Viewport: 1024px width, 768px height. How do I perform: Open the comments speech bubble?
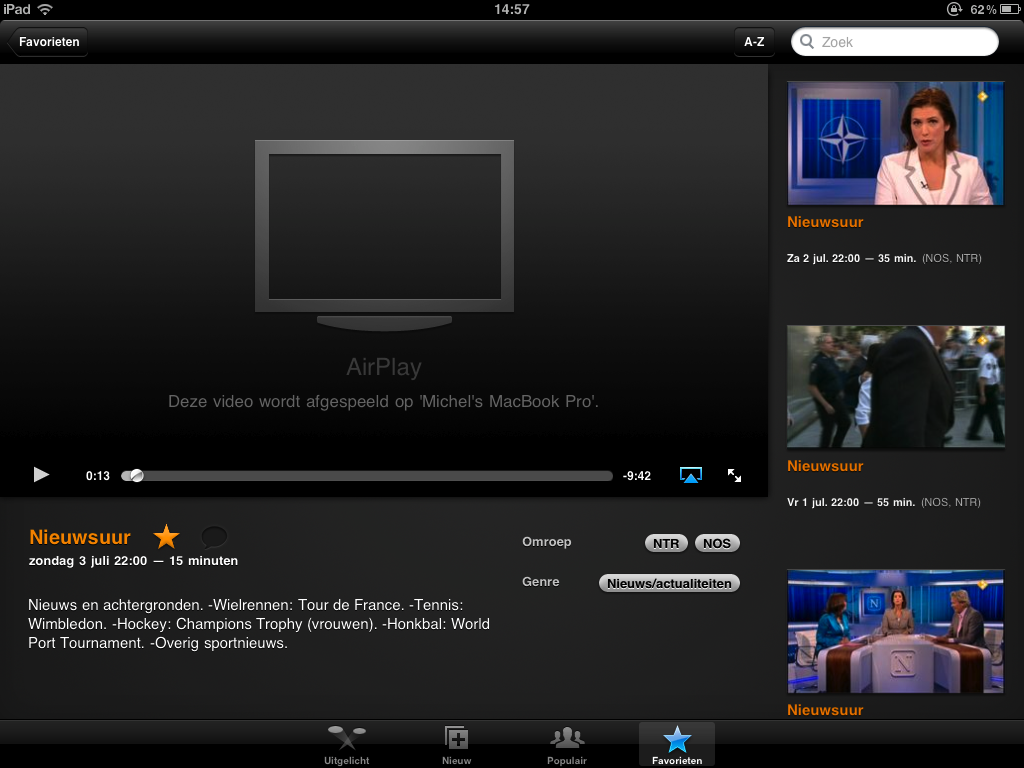(214, 537)
